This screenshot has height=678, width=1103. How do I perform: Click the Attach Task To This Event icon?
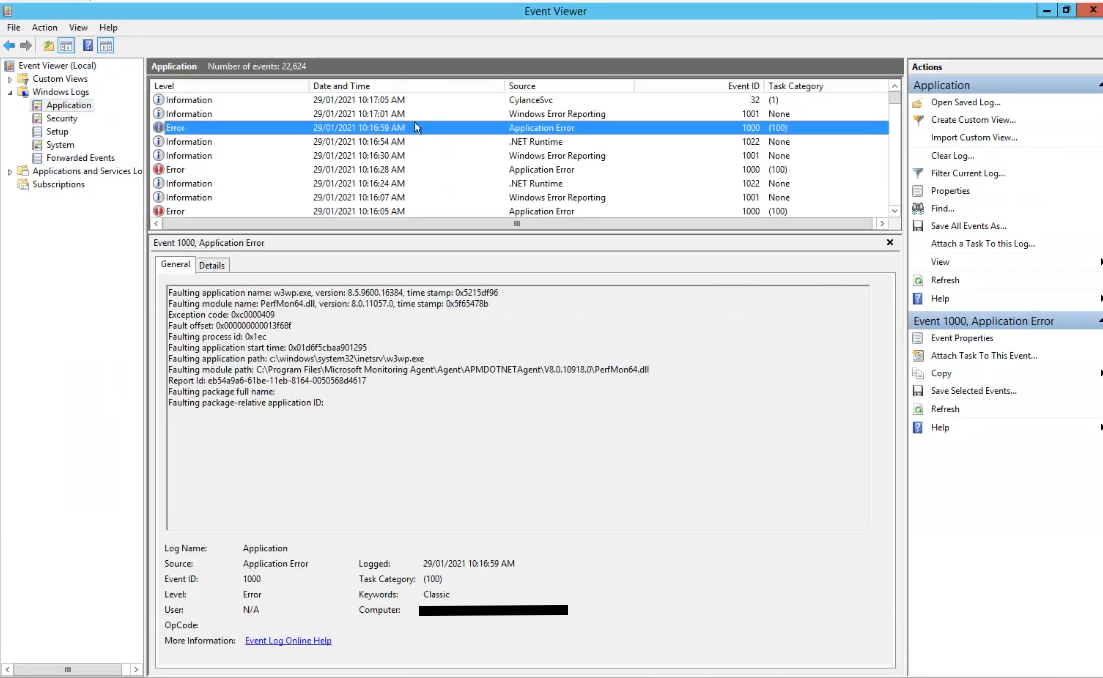pyautogui.click(x=918, y=356)
